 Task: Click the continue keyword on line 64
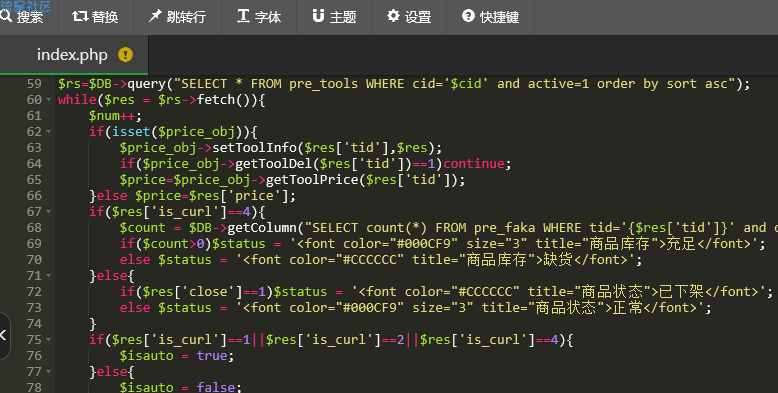click(x=474, y=164)
